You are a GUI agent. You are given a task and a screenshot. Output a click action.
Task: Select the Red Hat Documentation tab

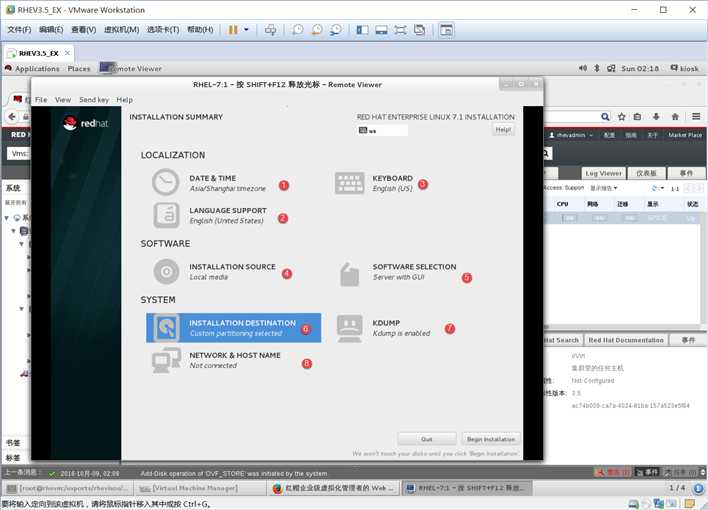pos(626,340)
